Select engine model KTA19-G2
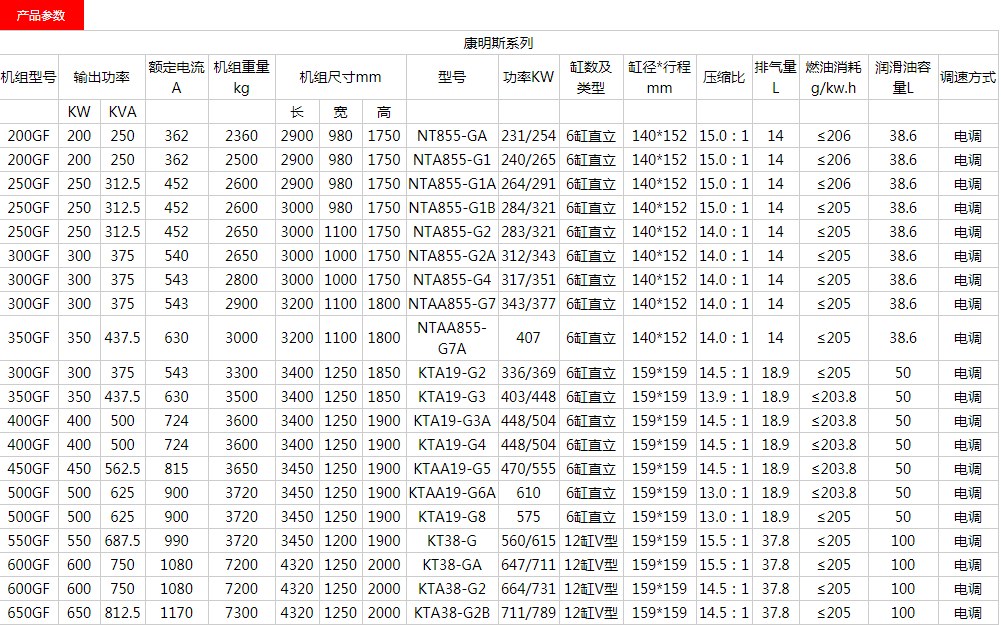 pyautogui.click(x=452, y=373)
